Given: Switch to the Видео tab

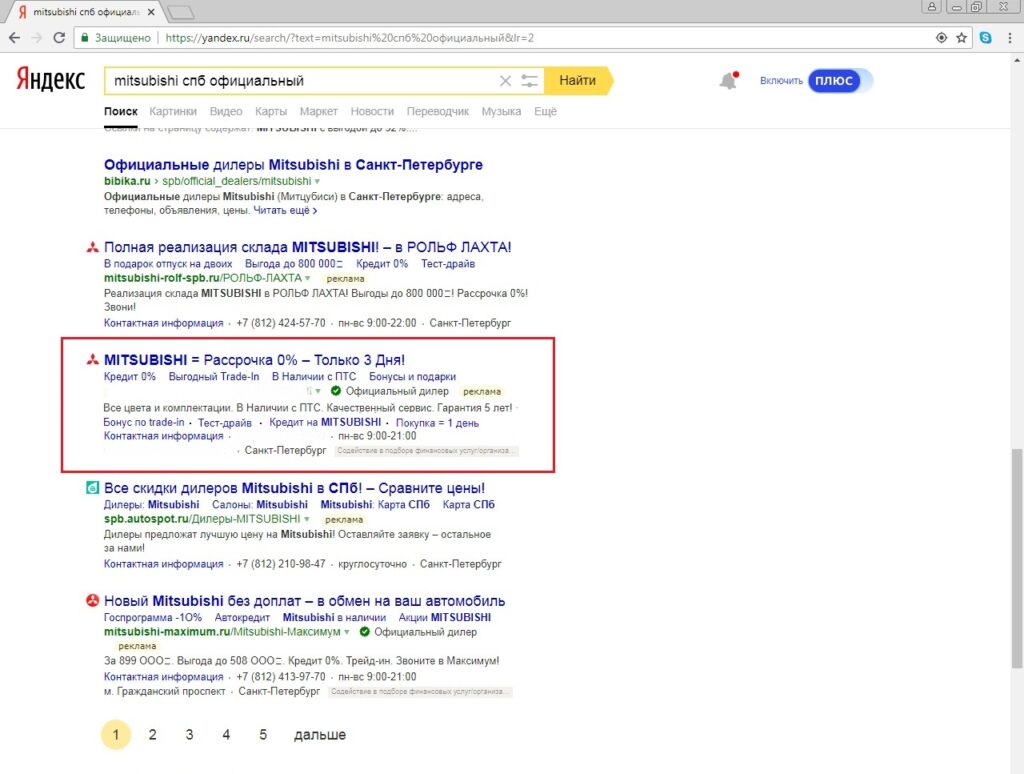Looking at the screenshot, I should (x=226, y=112).
